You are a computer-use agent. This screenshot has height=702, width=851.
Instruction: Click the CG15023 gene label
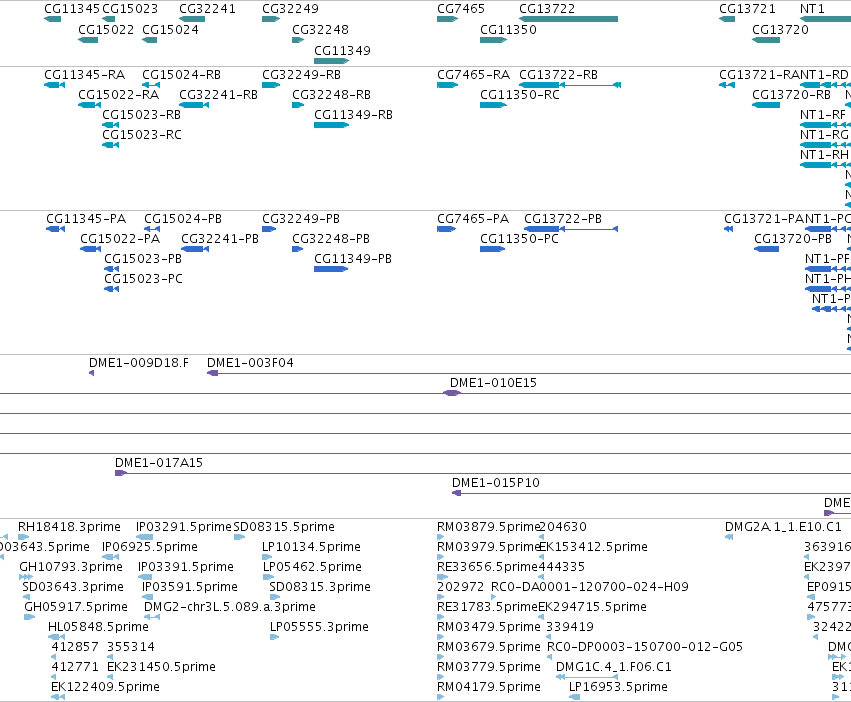point(130,9)
